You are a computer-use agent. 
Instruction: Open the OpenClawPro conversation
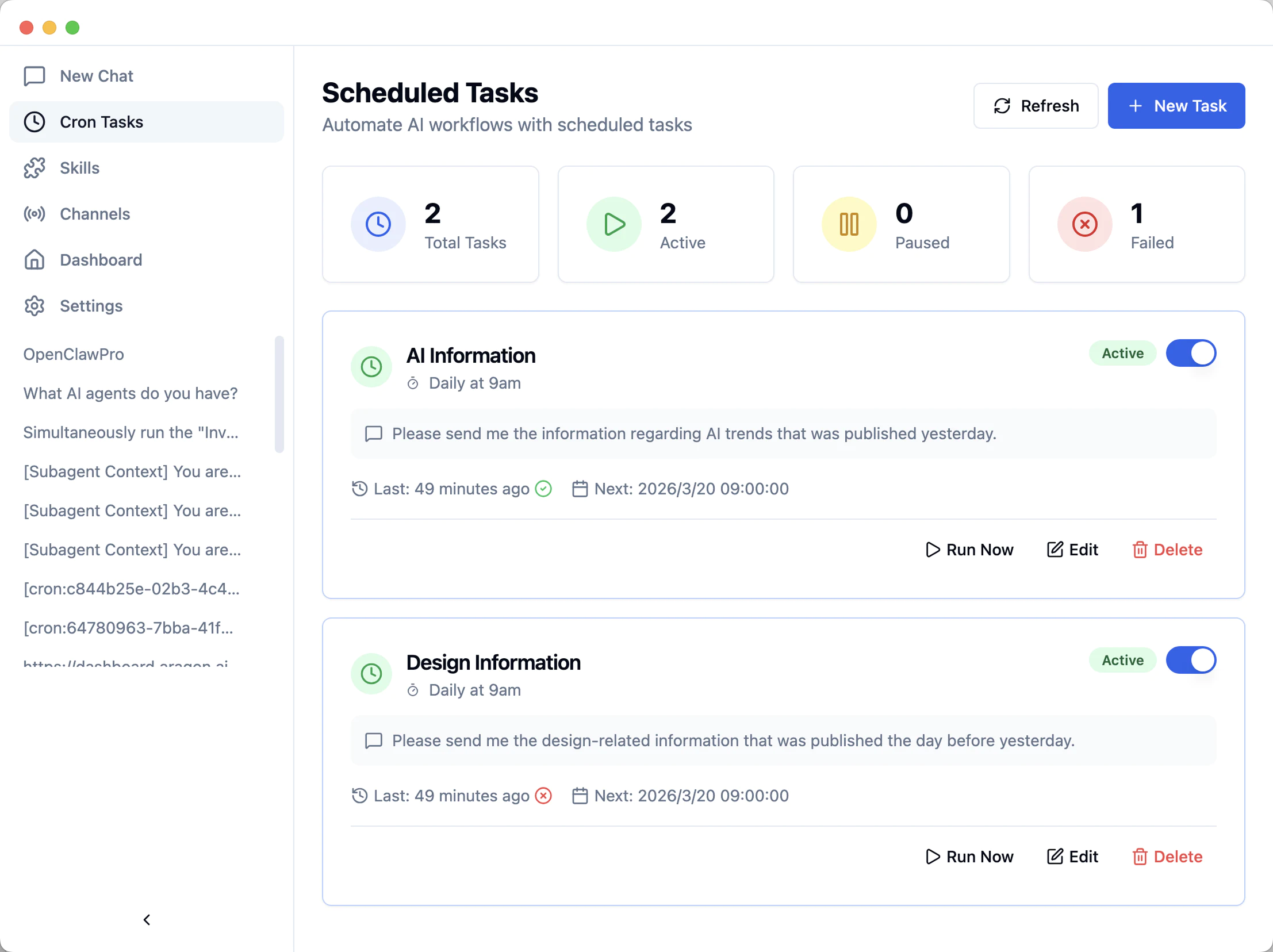click(x=73, y=354)
